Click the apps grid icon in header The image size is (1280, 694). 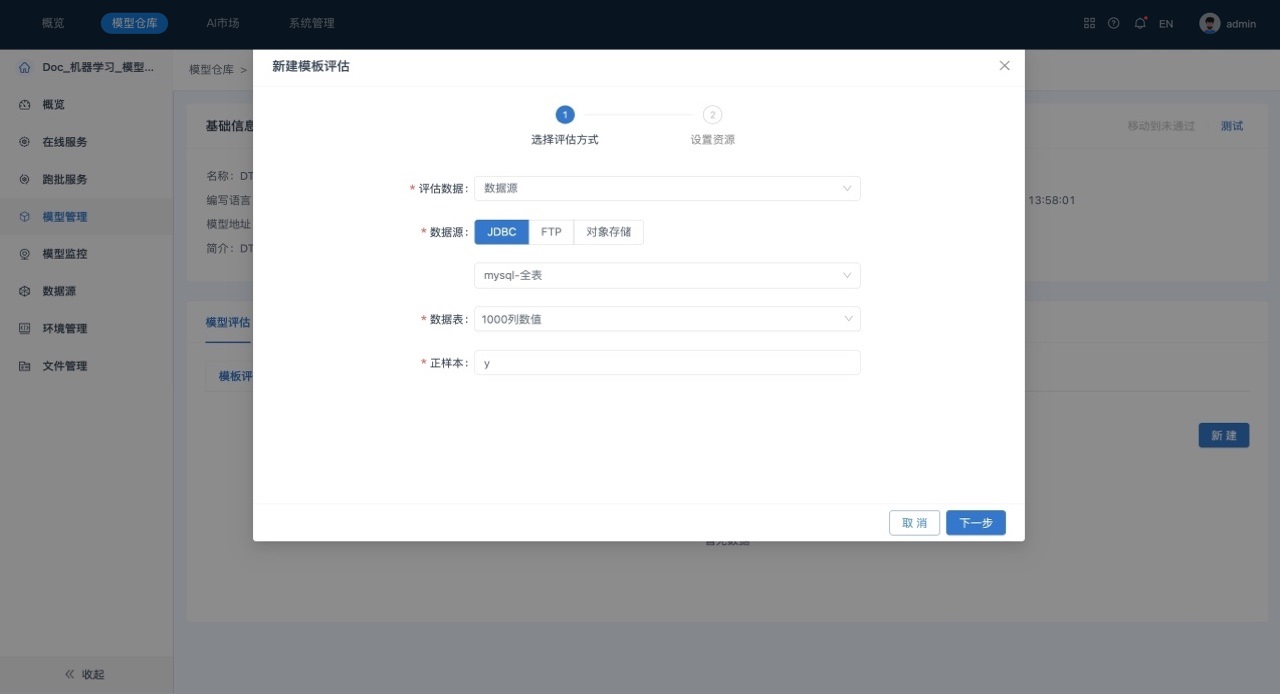1090,23
